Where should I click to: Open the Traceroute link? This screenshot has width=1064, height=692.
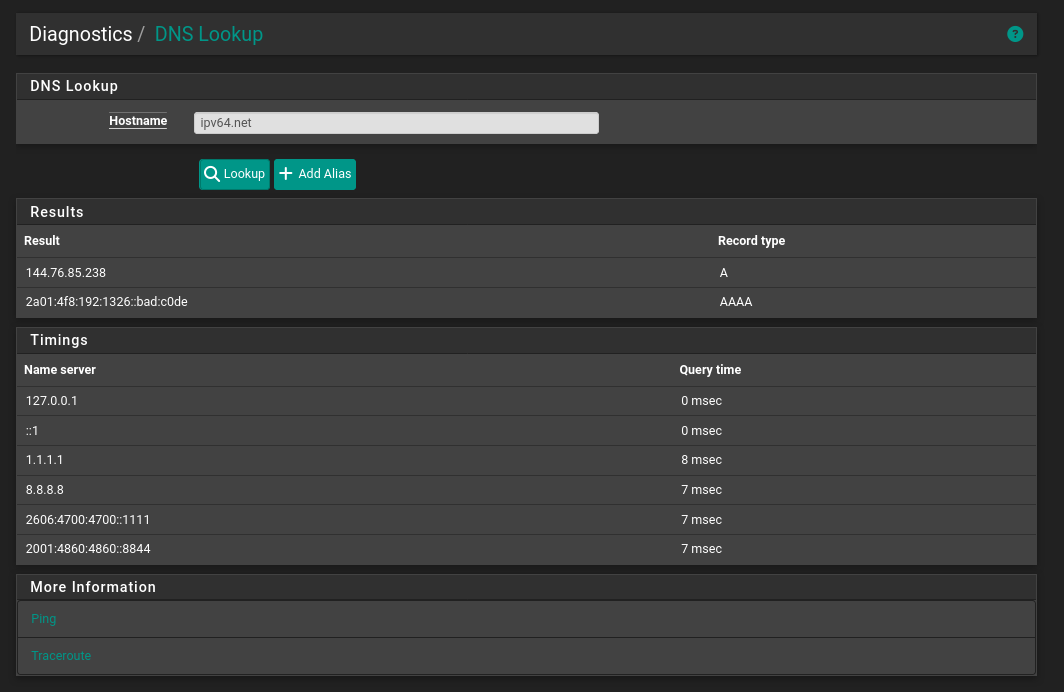coord(61,656)
